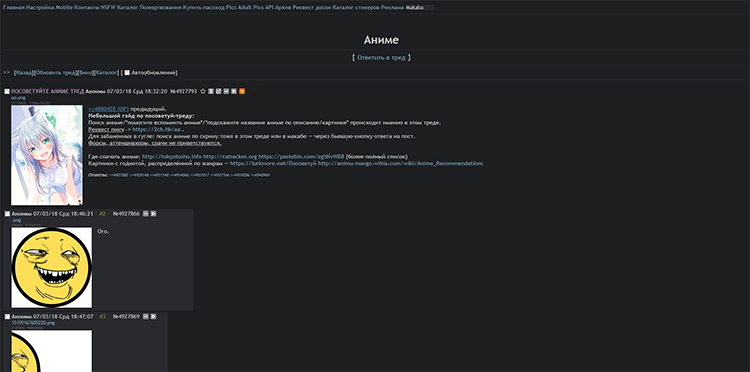
Task: Expand the boards list with the >> arrows
Action: 6,72
